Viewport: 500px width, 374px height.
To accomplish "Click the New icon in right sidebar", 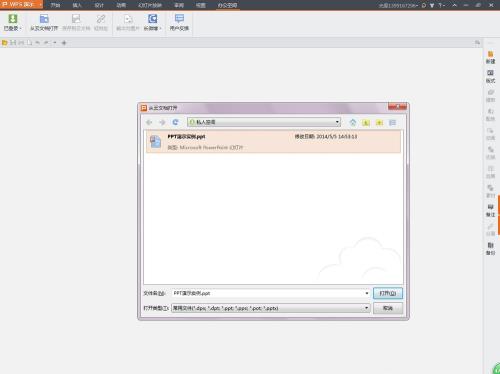I will pyautogui.click(x=490, y=57).
